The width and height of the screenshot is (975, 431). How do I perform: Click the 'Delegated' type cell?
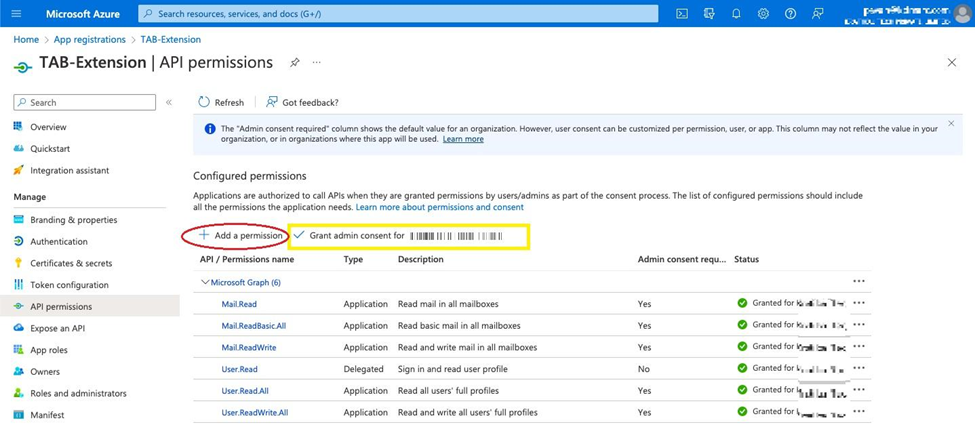pyautogui.click(x=363, y=369)
